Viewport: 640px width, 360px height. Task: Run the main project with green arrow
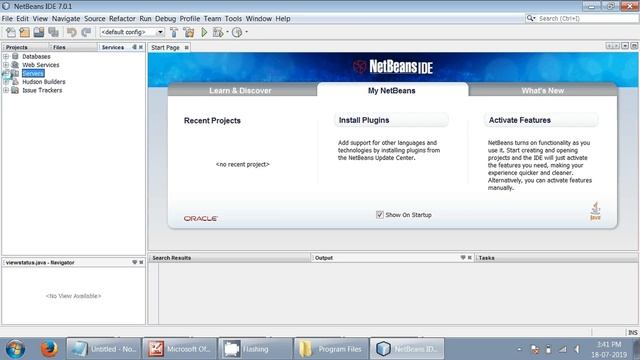[x=204, y=32]
